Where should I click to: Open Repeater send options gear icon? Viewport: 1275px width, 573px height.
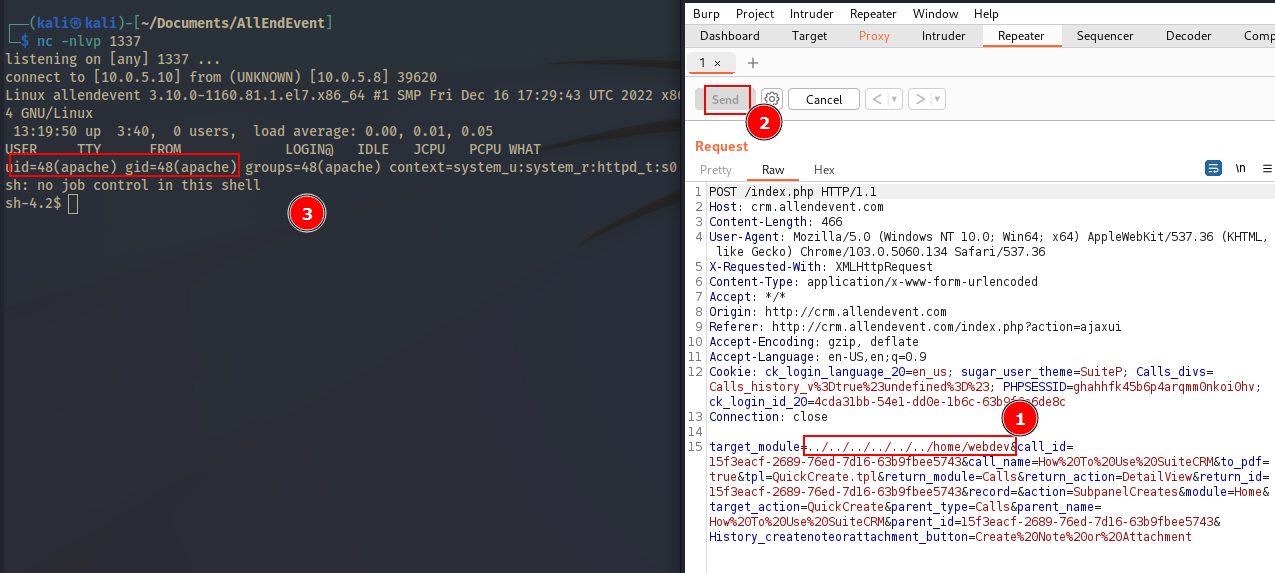tap(771, 99)
